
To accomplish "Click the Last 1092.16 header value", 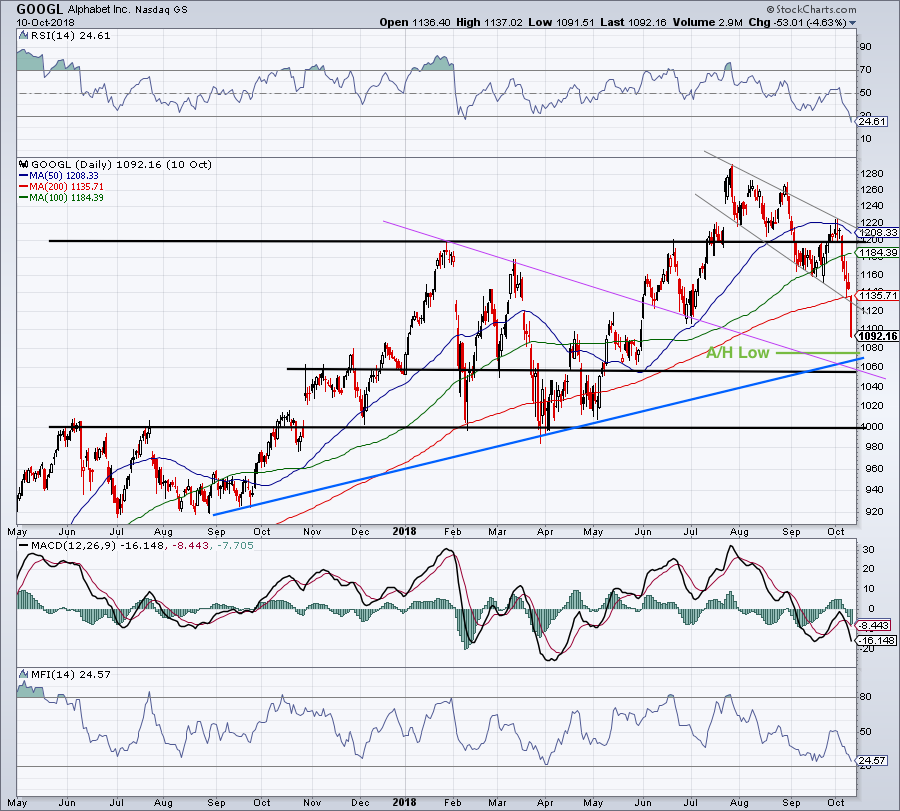I will pyautogui.click(x=633, y=22).
